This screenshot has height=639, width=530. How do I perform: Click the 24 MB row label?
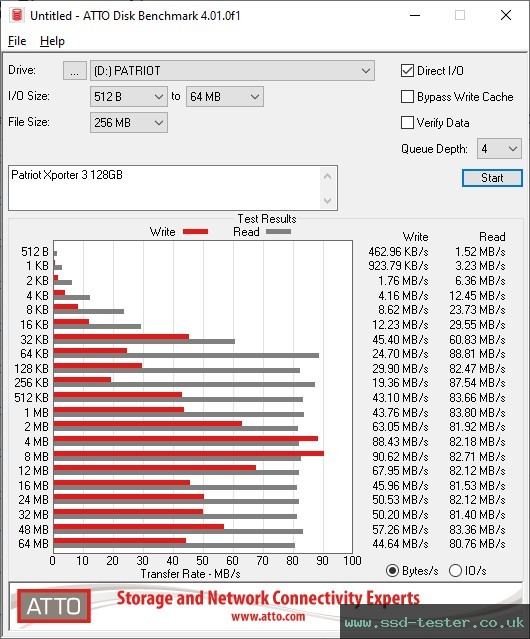coord(33,500)
